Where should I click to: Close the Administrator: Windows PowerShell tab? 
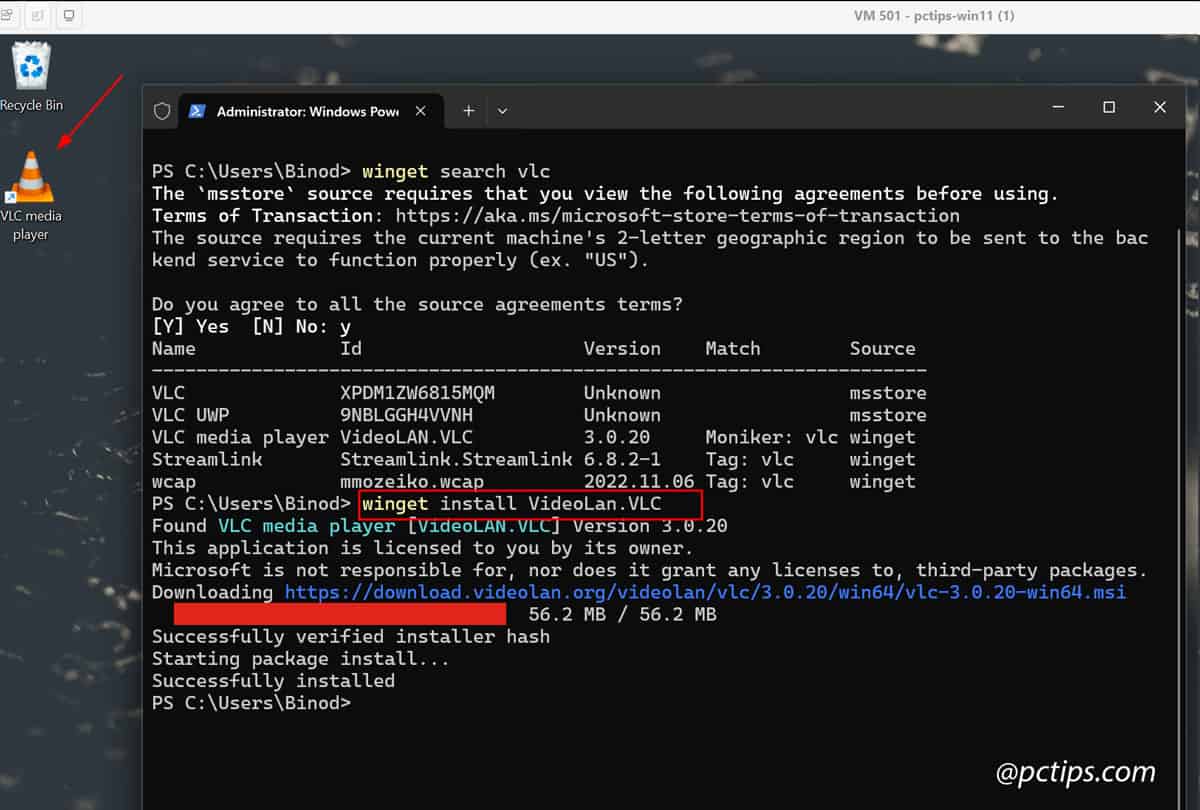coord(420,111)
